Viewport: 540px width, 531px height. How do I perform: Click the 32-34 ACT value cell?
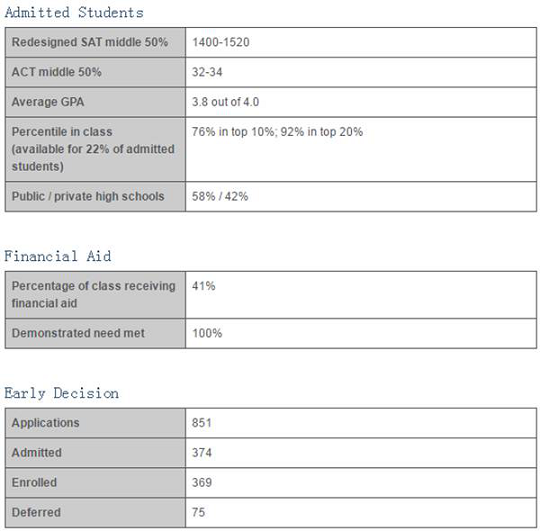coord(361,72)
